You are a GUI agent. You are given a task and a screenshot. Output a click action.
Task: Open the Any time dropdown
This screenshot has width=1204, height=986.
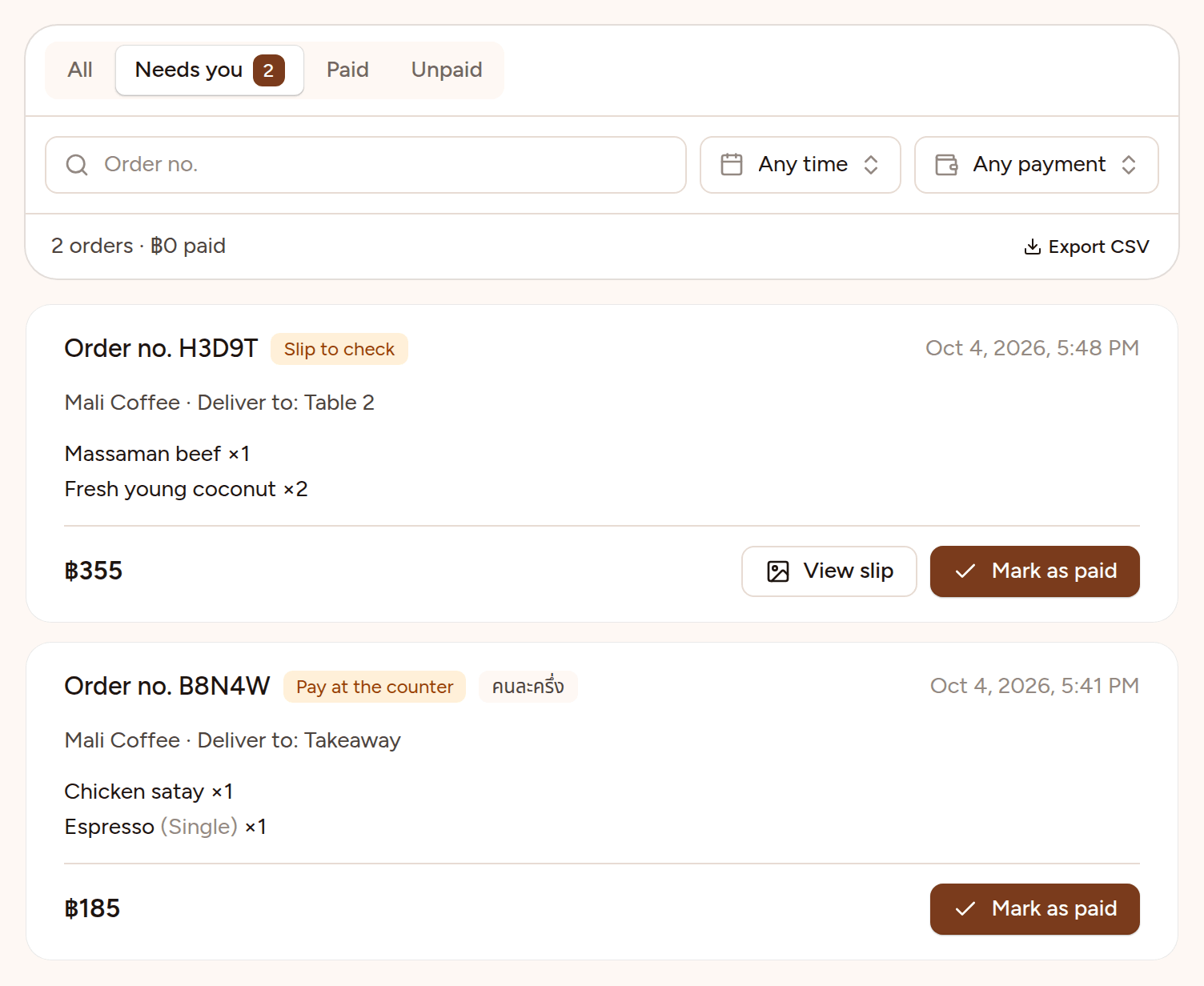(x=801, y=165)
